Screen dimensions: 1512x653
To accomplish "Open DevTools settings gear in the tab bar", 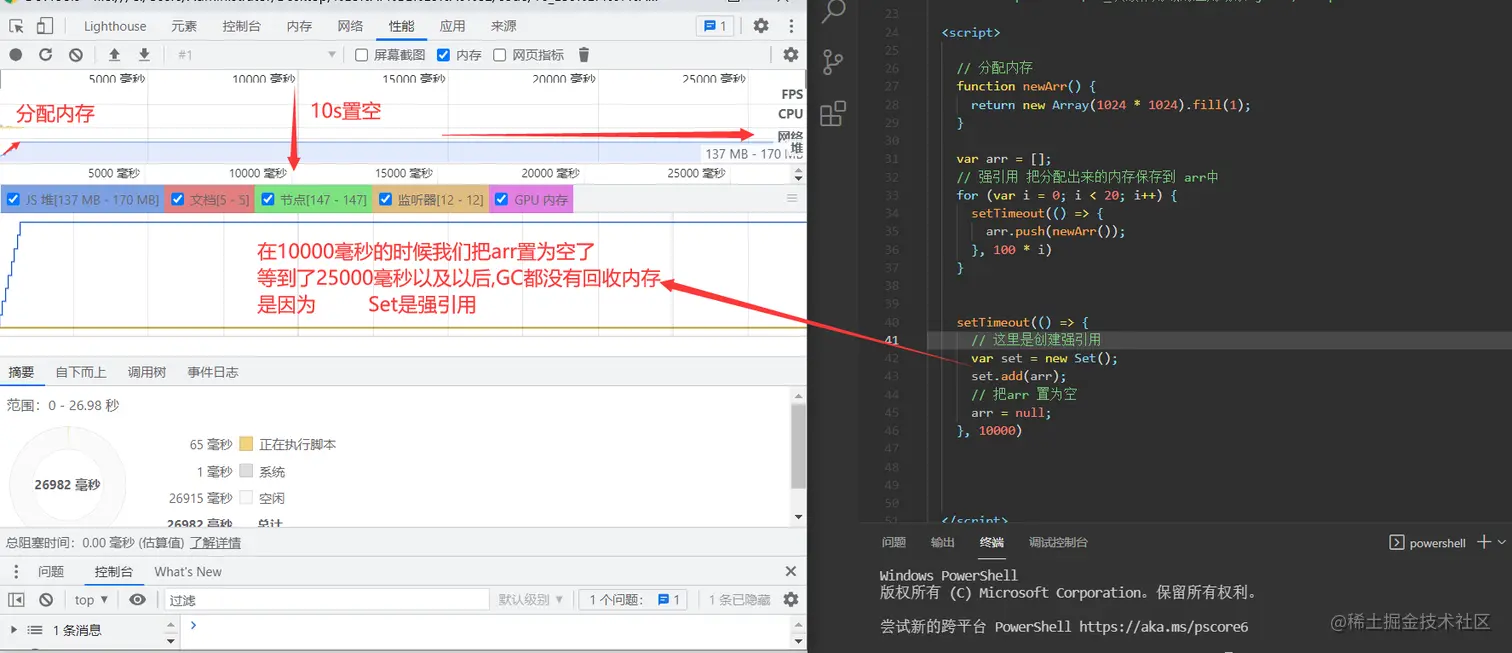I will click(x=761, y=26).
